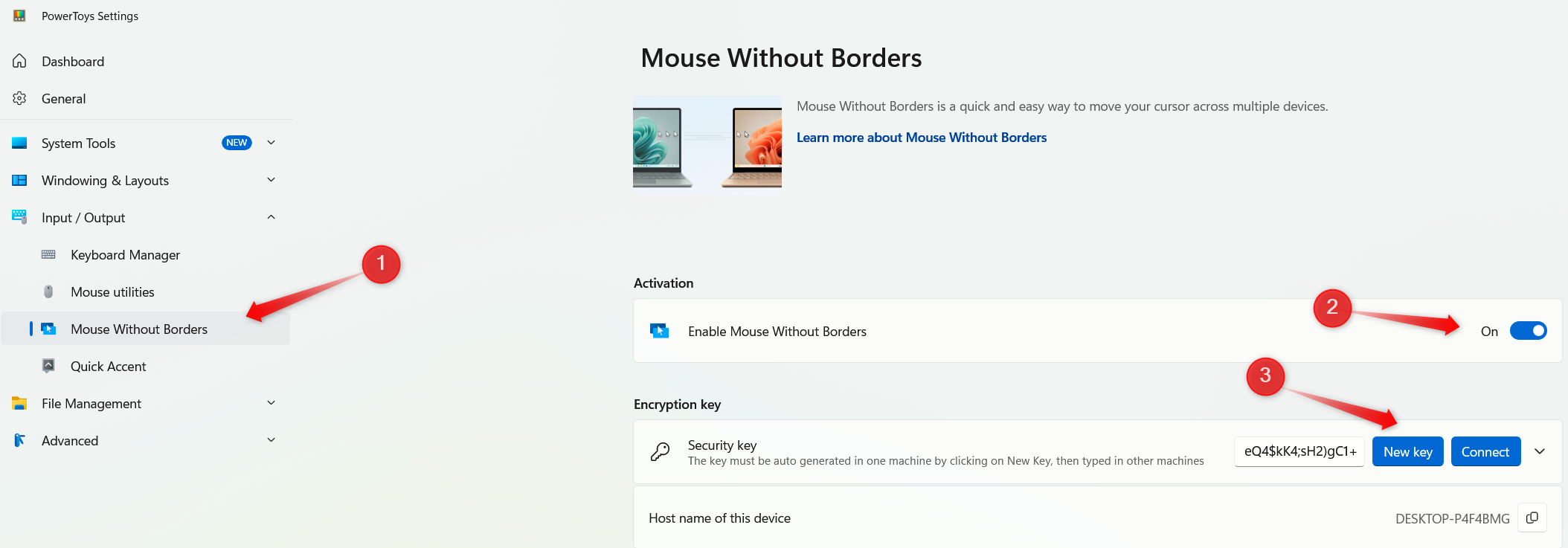Click the Host name of this device label
Screen dimensions: 1568x548
point(719,518)
